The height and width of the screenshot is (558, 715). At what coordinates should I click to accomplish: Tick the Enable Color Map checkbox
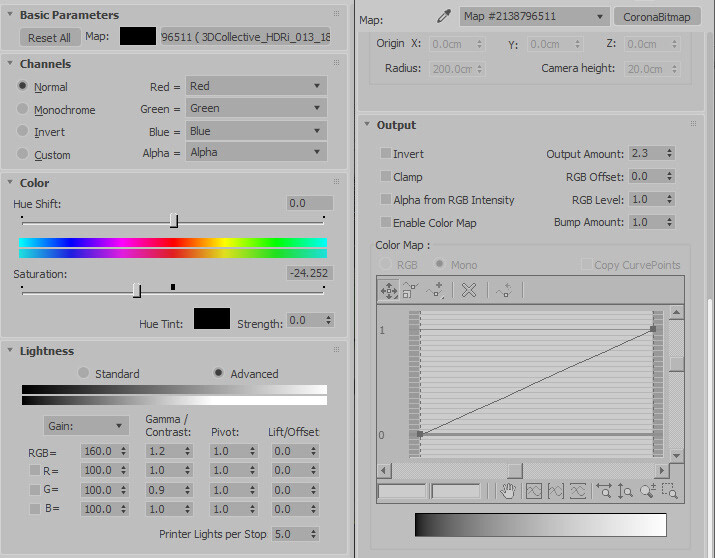tap(386, 222)
